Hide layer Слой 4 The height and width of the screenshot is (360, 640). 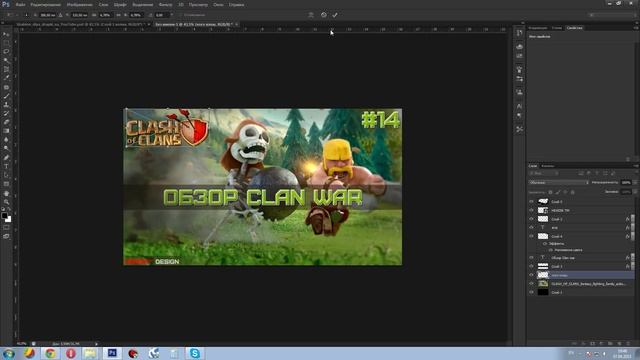[x=531, y=236]
